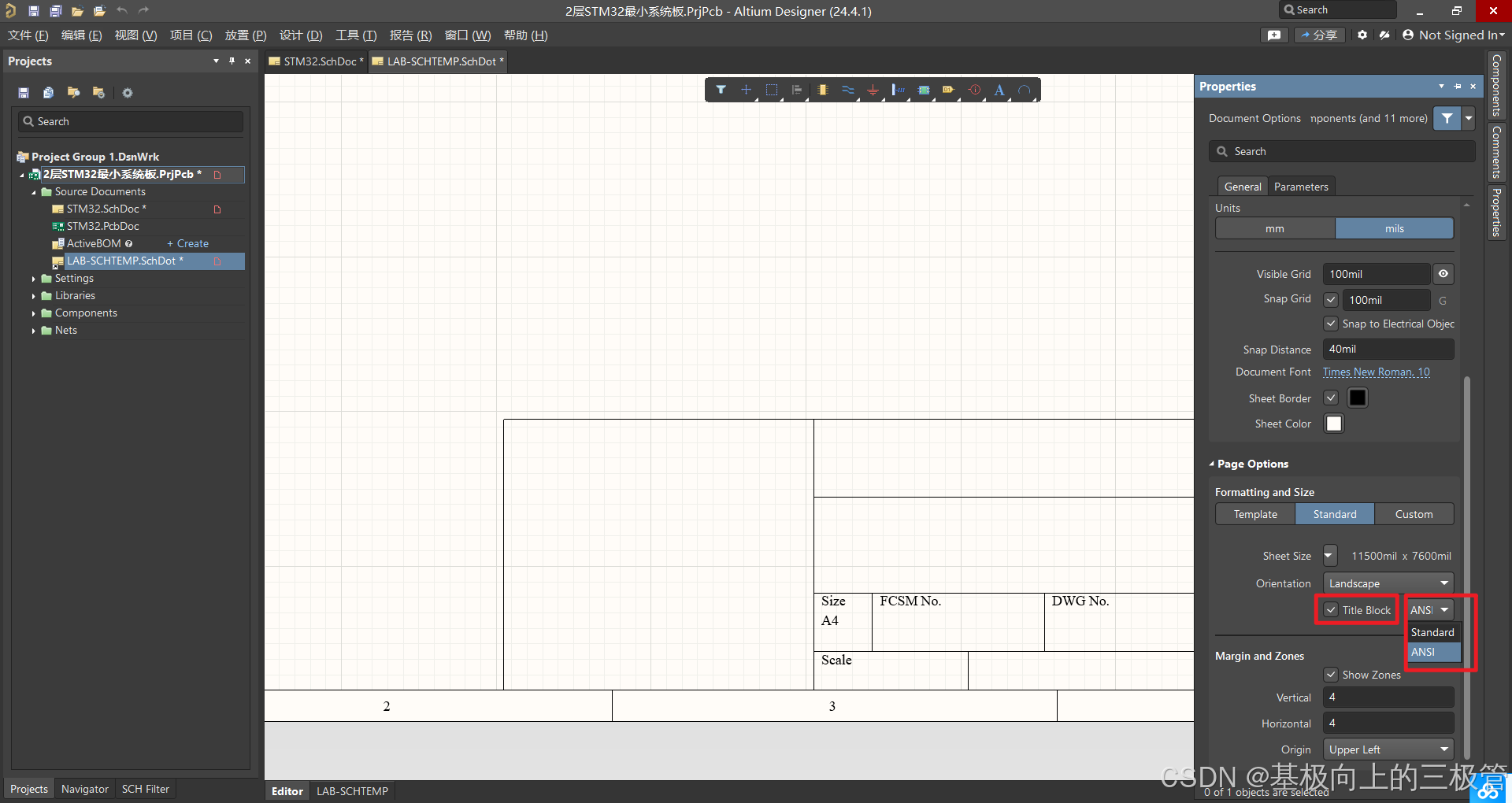This screenshot has width=1512, height=803.
Task: Toggle the Sheet Border checkbox
Action: click(1331, 398)
